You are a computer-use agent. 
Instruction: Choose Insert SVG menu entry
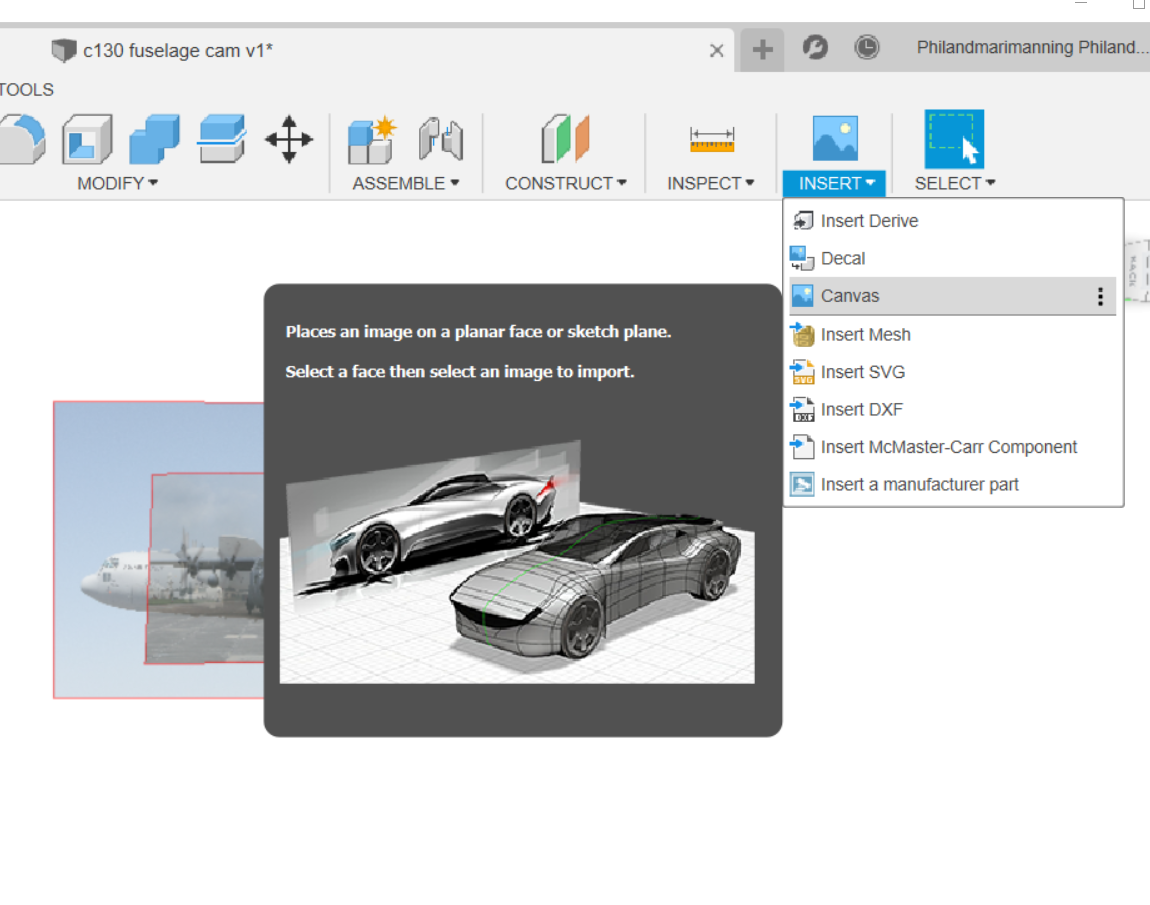pos(953,372)
